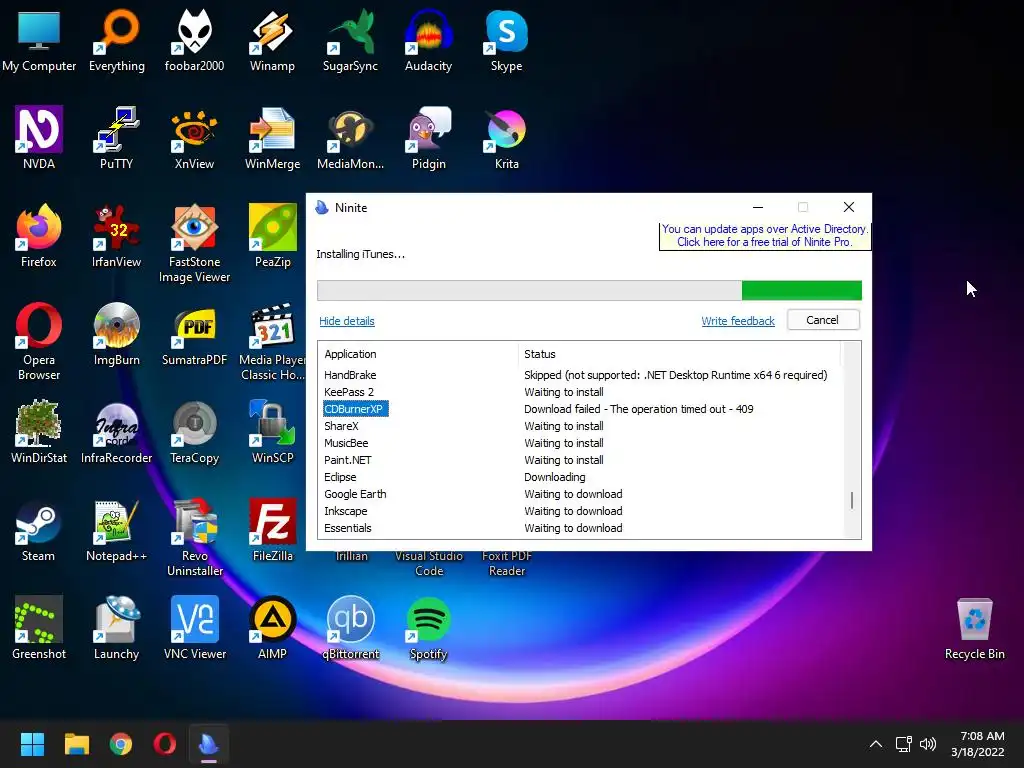
Task: Click the Skype desktop shortcut
Action: [507, 40]
